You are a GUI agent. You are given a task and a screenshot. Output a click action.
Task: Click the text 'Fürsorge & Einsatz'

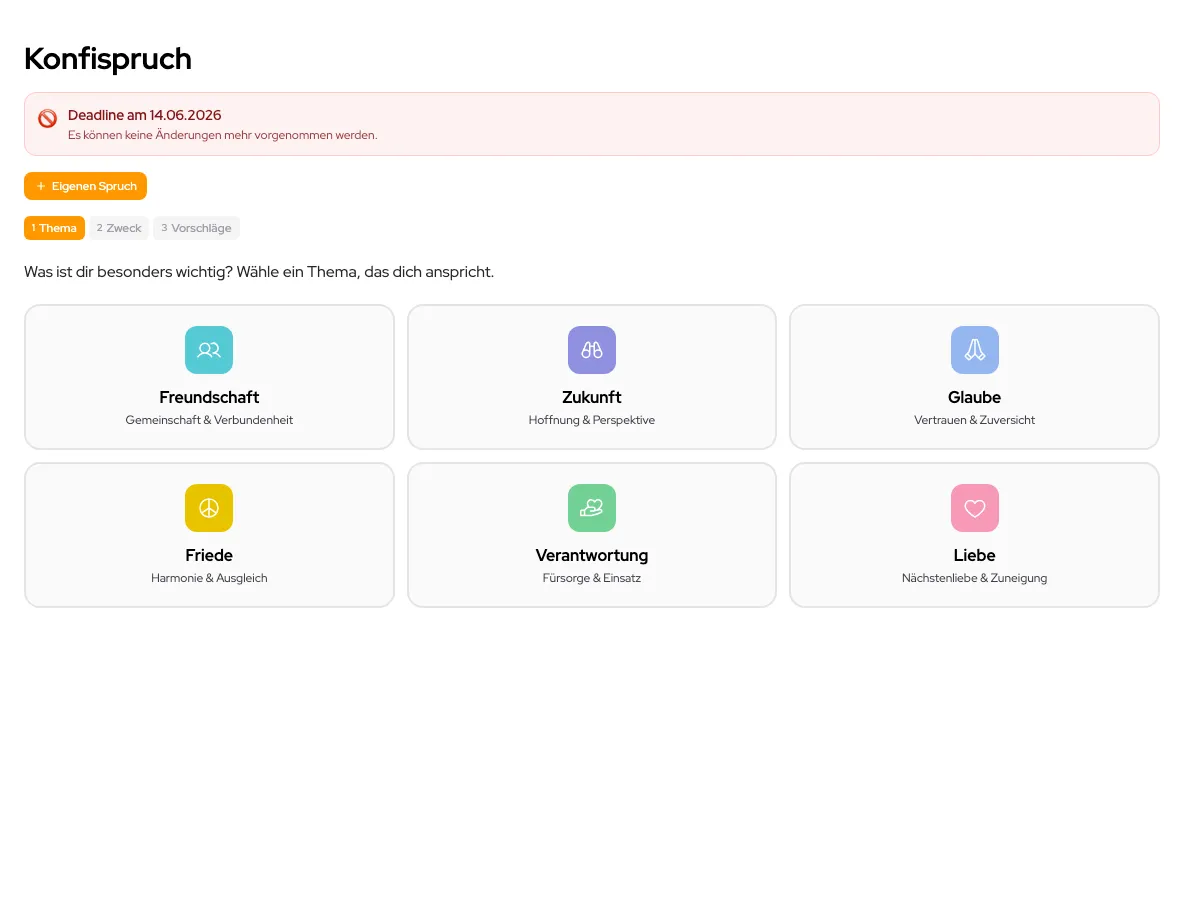click(x=592, y=578)
